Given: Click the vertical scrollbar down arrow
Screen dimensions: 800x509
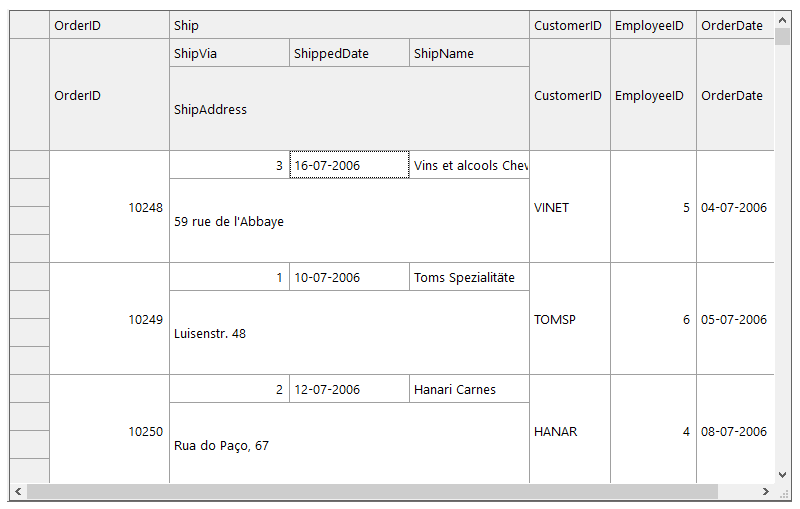Looking at the screenshot, I should 782,474.
